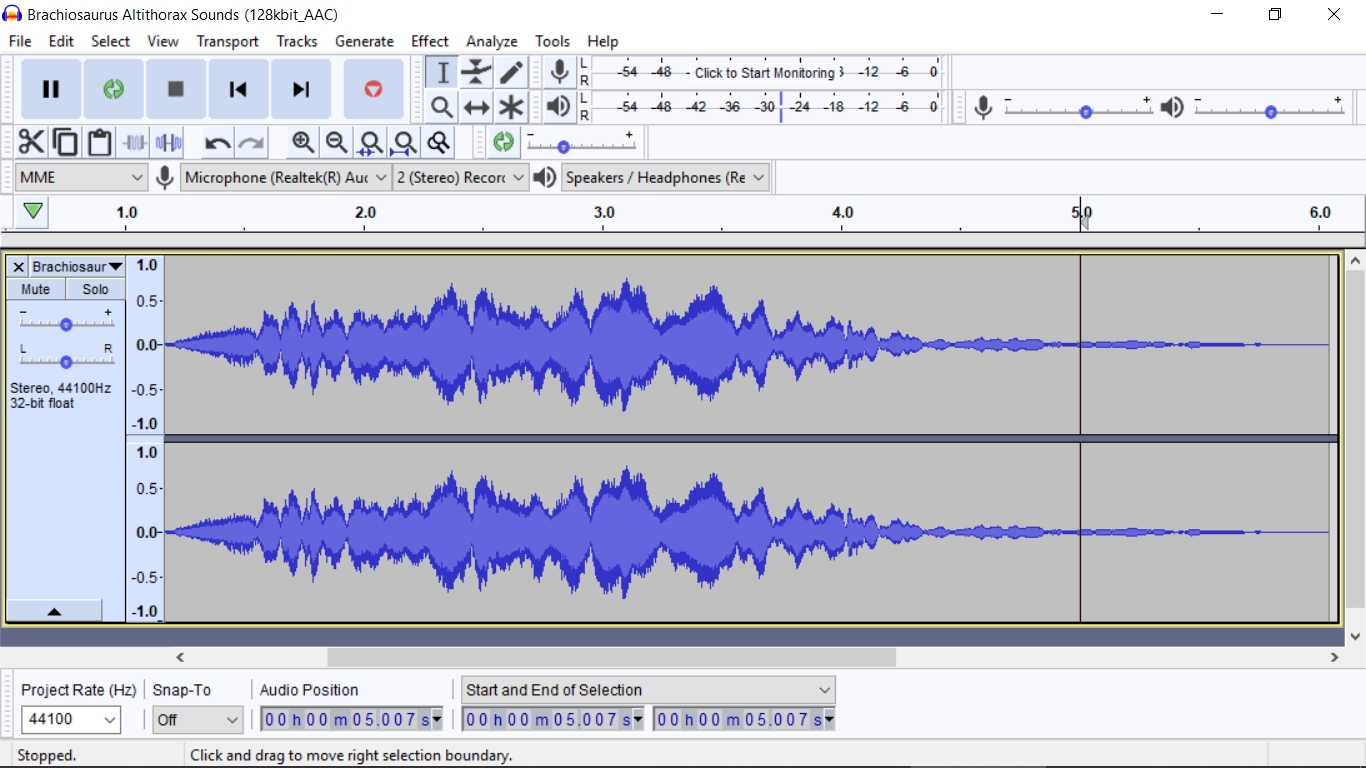Click the Cut scissors icon
Screen dimensions: 1366x768
(x=31, y=143)
